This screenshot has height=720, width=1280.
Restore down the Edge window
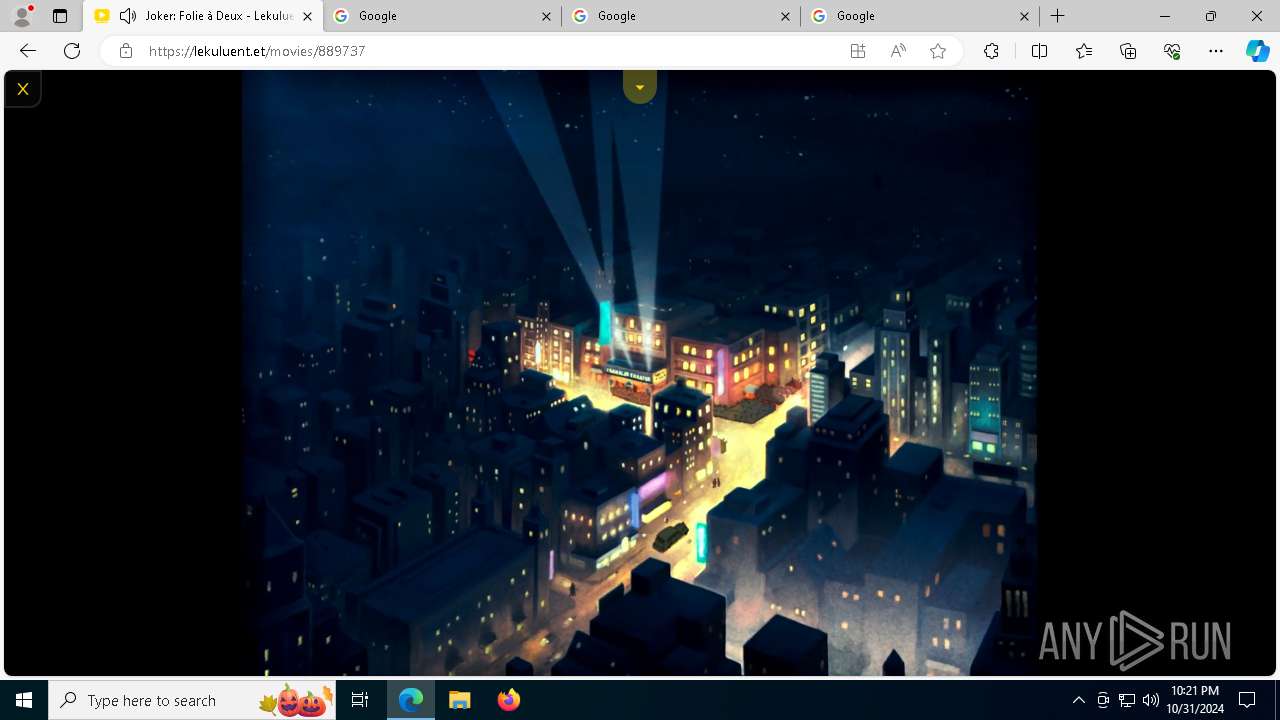tap(1211, 16)
